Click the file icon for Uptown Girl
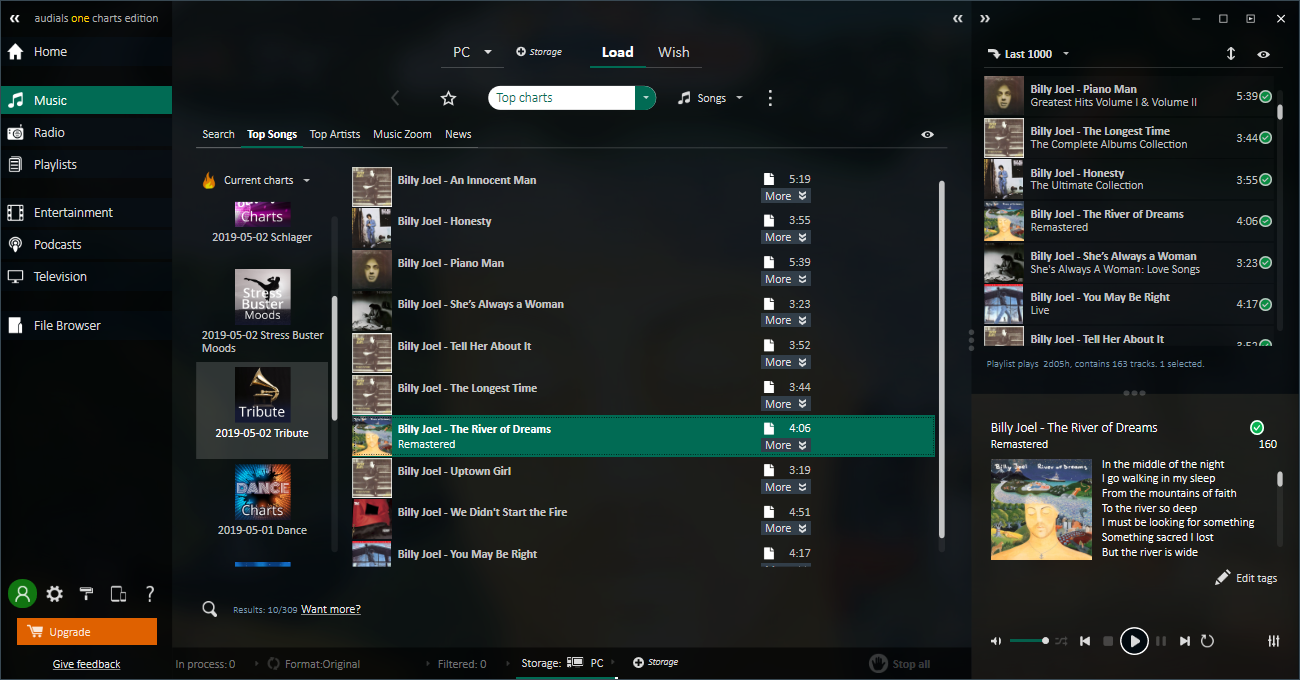Viewport: 1300px width, 680px height. point(769,471)
